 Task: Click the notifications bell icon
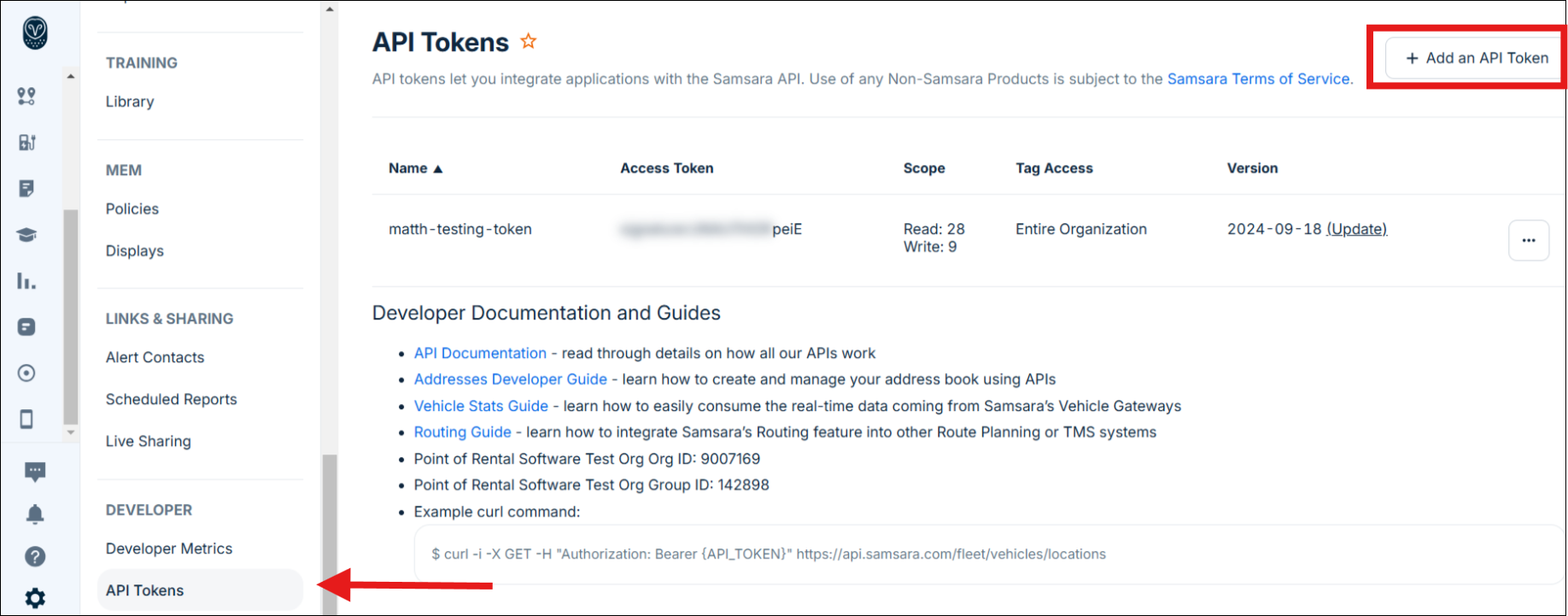[35, 514]
